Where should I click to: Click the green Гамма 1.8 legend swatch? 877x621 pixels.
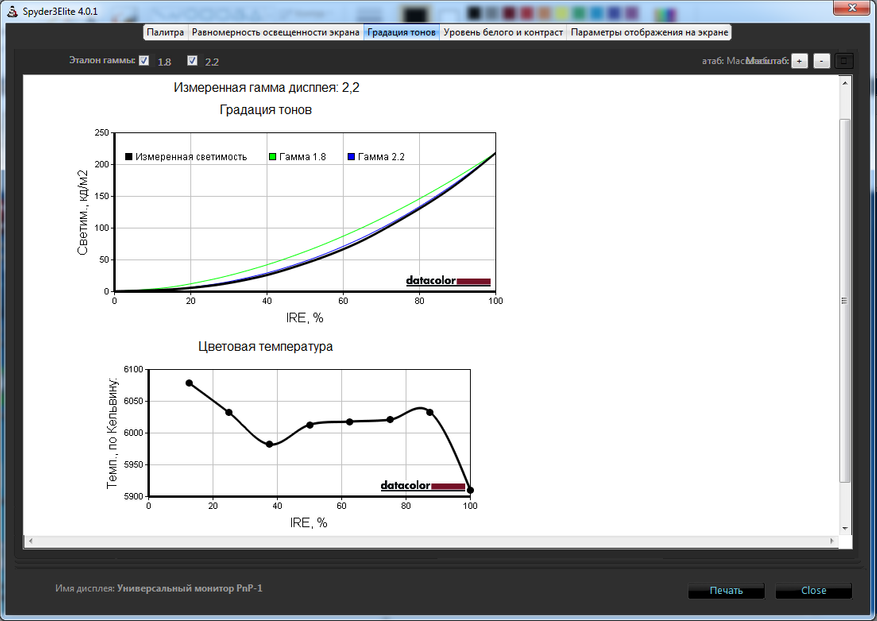pos(272,157)
